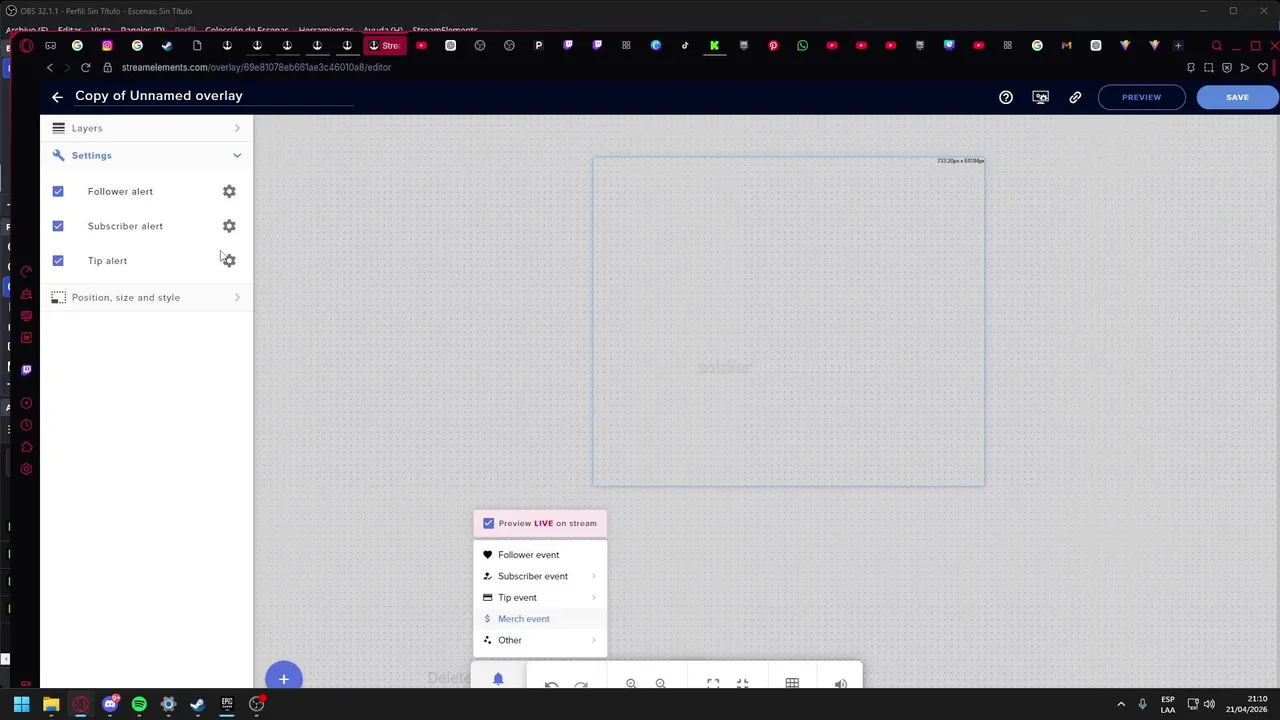This screenshot has width=1280, height=720.
Task: Zoom out with the magnifier minus icon
Action: point(660,684)
